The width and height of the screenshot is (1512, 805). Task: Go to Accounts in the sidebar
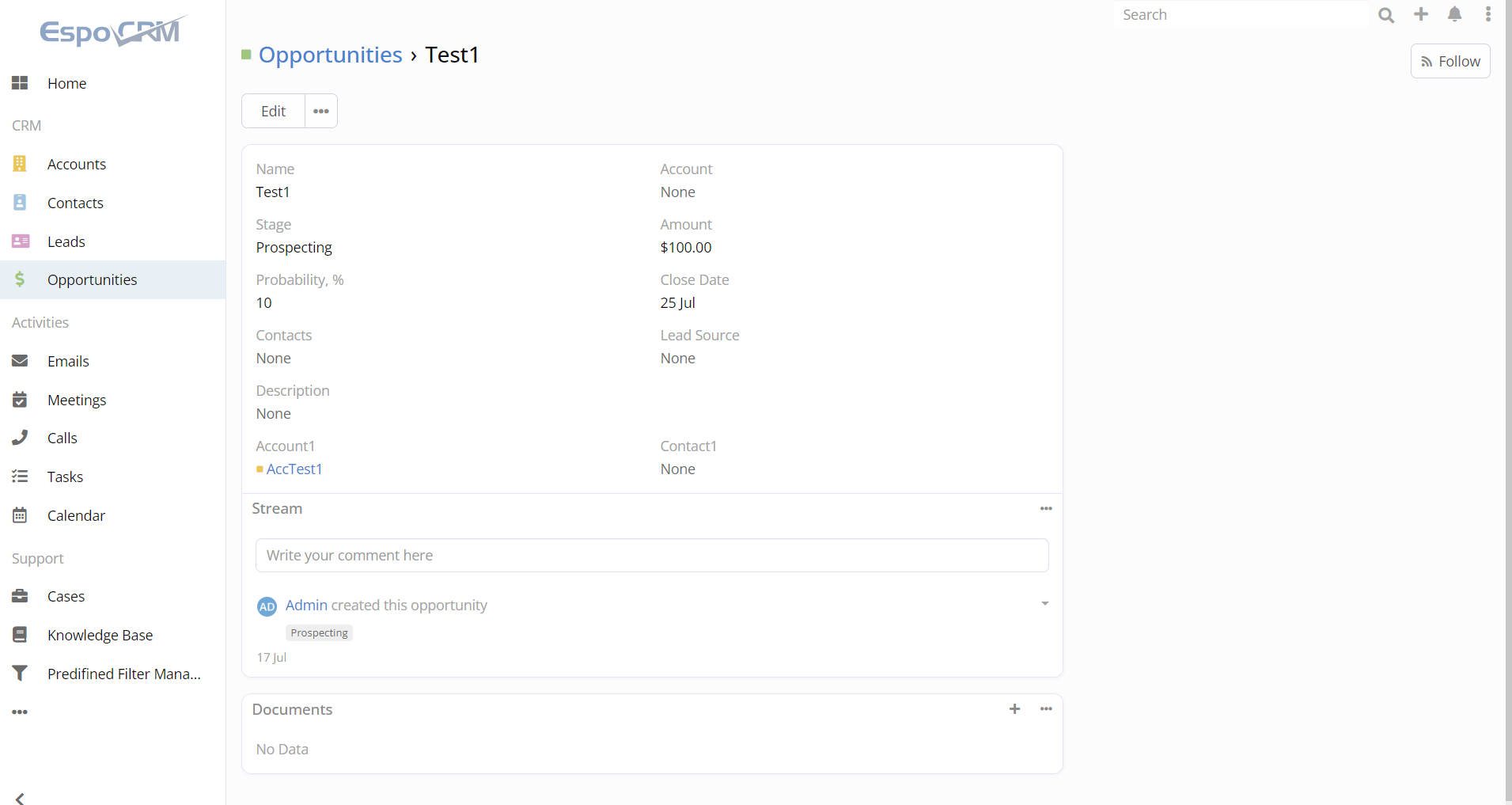click(76, 164)
